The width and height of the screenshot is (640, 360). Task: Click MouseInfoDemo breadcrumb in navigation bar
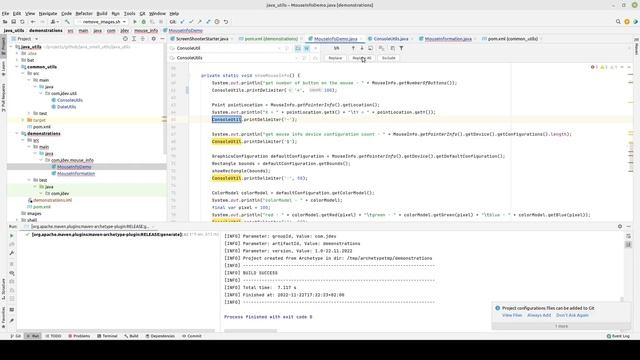tap(183, 31)
